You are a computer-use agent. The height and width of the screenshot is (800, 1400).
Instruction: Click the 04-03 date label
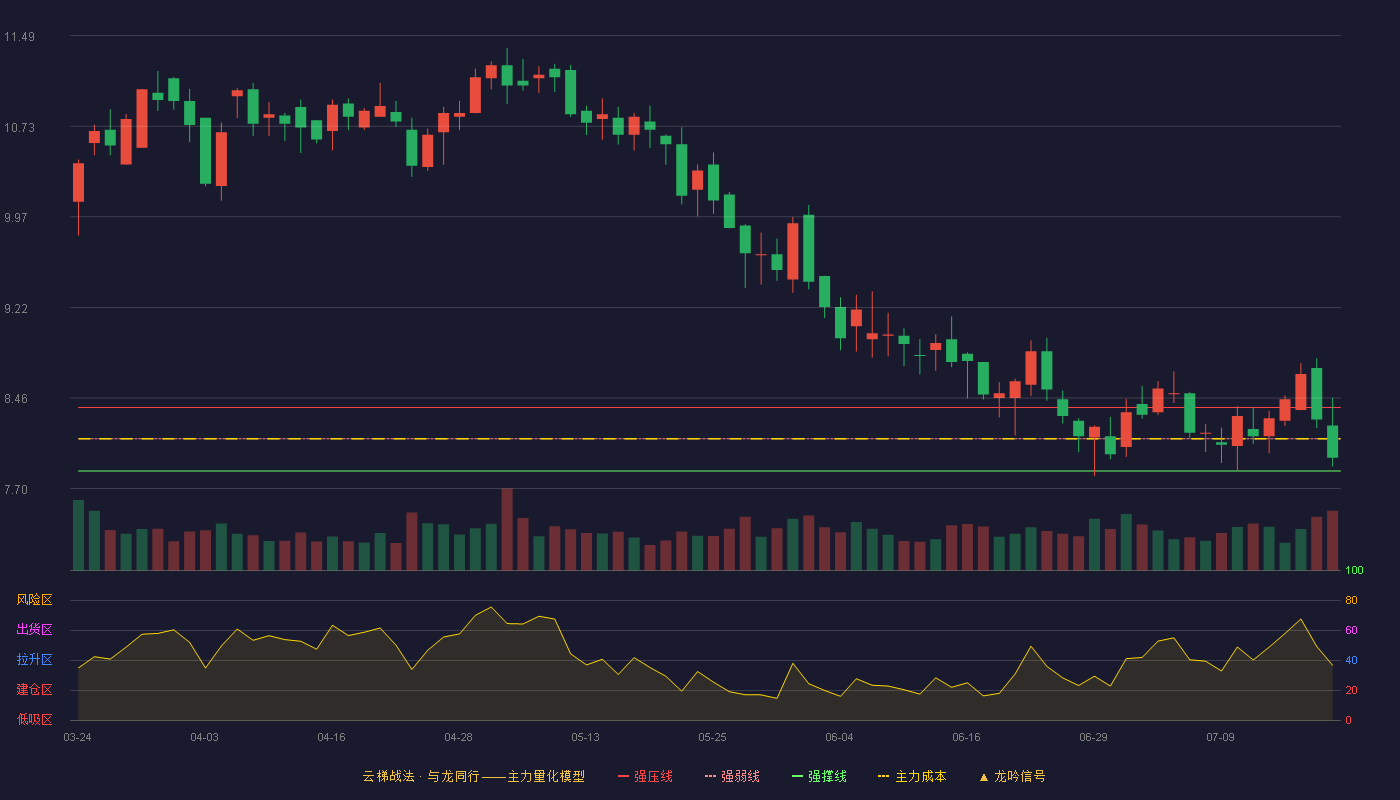click(x=204, y=737)
